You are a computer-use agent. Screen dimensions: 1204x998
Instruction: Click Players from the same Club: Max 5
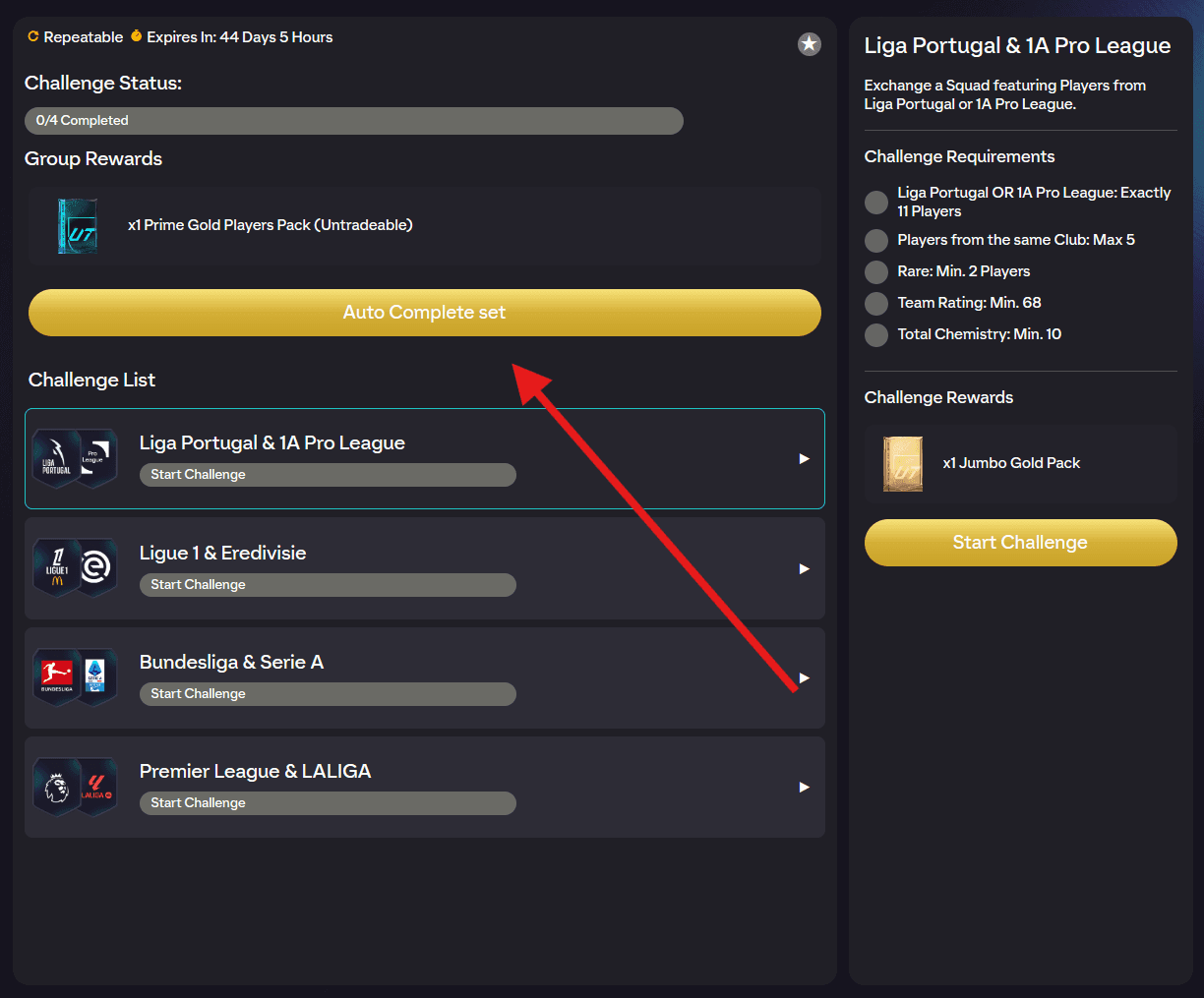tap(1016, 240)
